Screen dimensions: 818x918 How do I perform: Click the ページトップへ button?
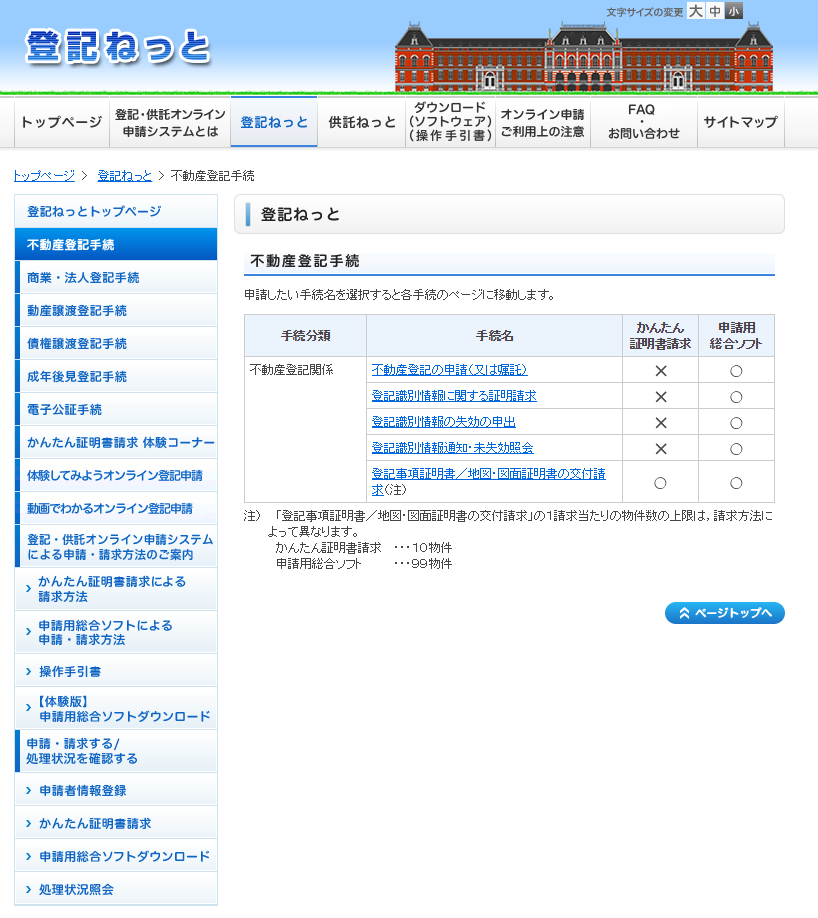click(x=724, y=613)
